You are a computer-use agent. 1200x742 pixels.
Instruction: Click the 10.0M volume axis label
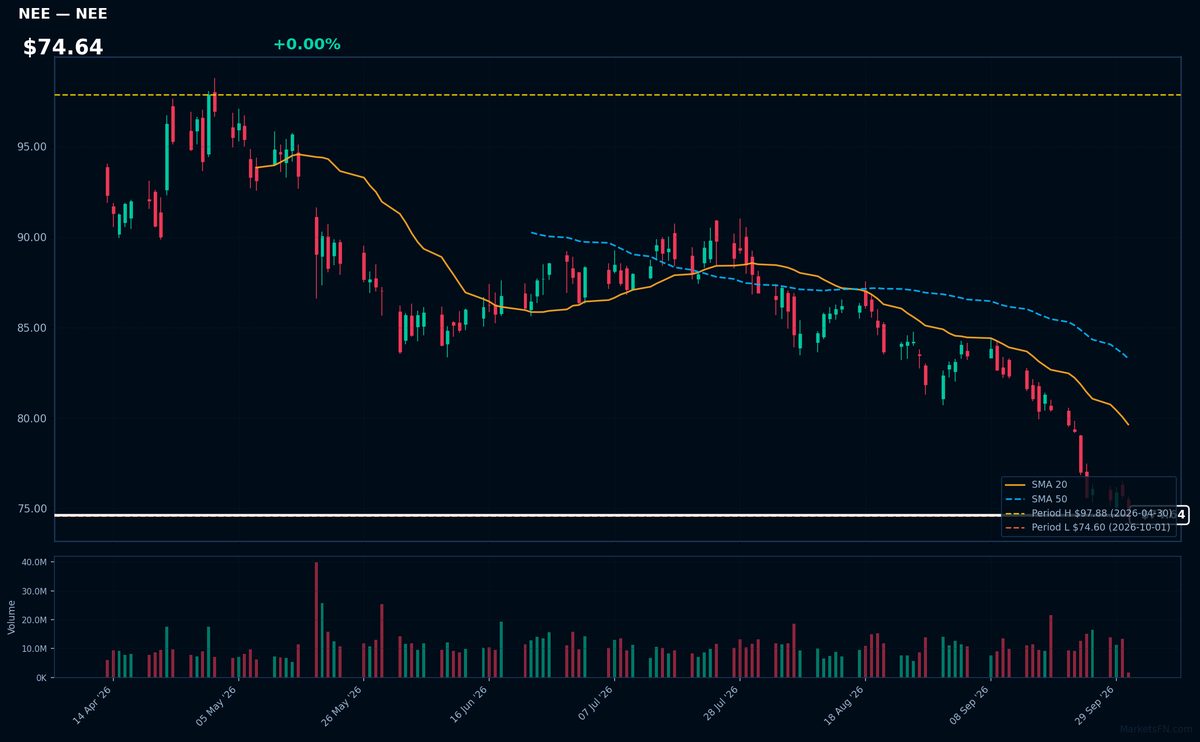tap(35, 649)
